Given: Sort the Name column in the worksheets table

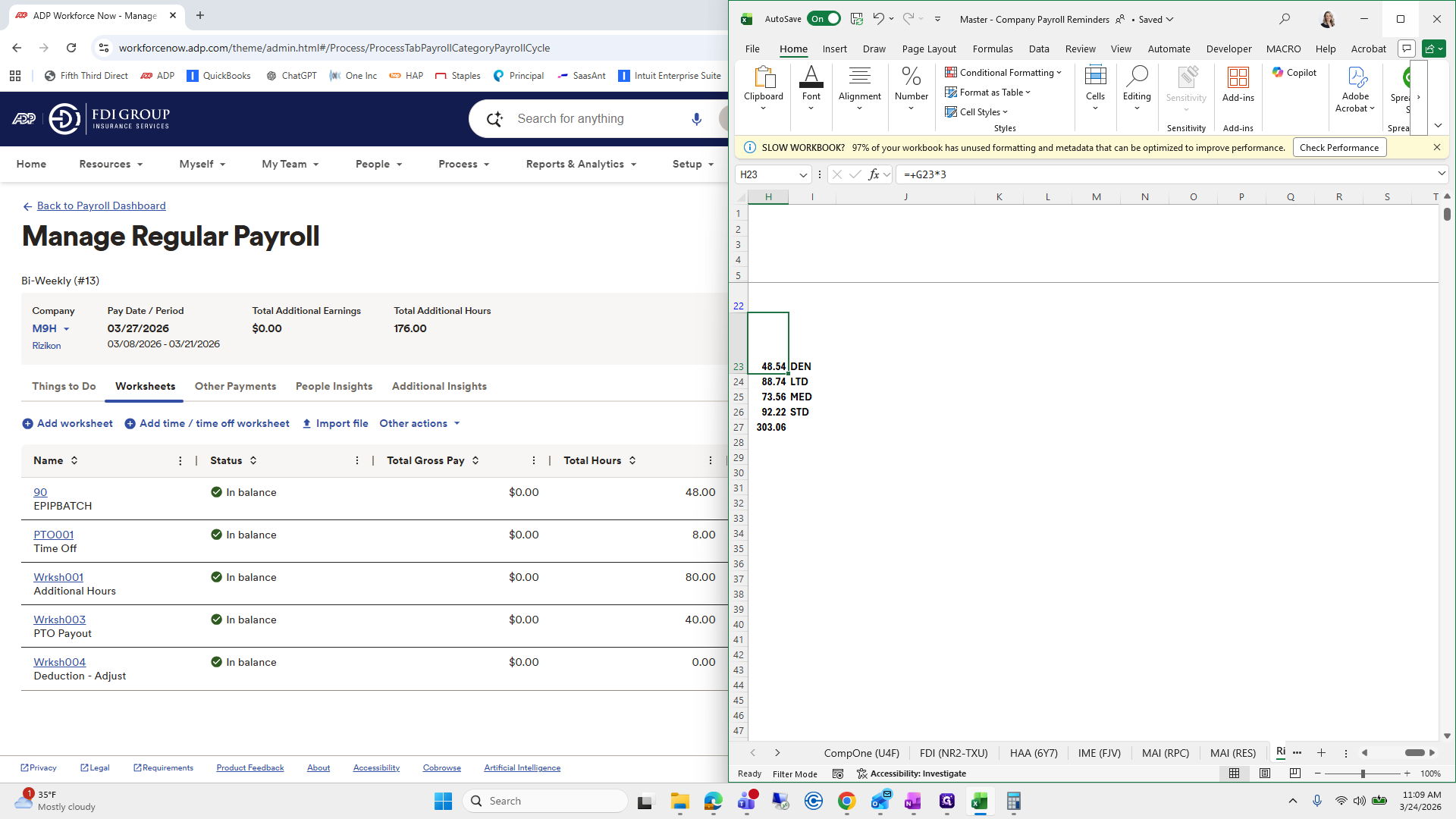Looking at the screenshot, I should (x=74, y=460).
